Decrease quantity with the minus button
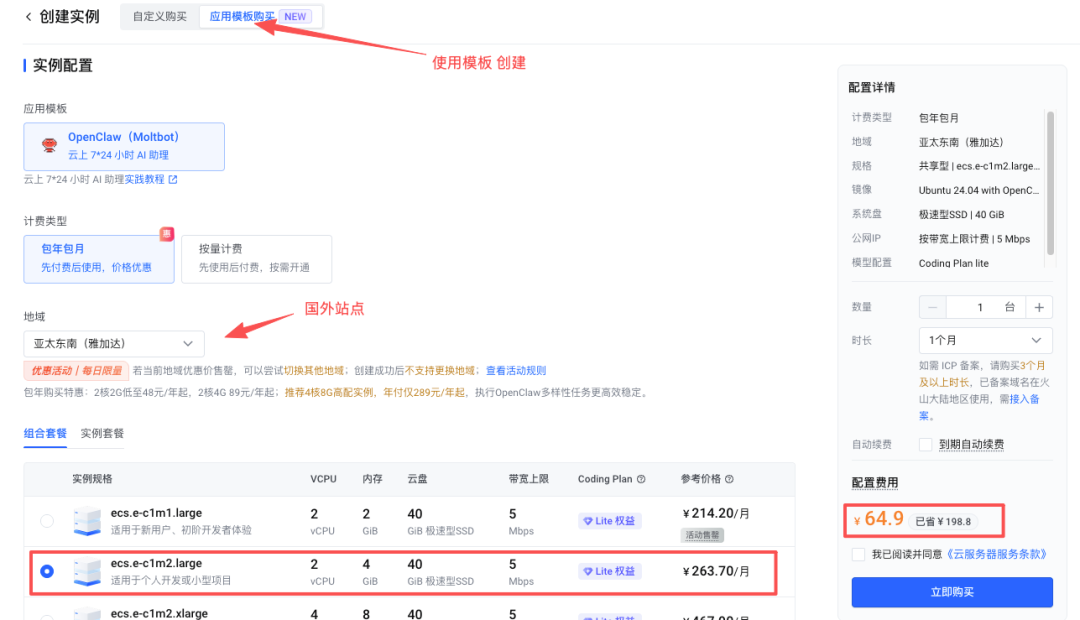Screen dimensions: 1080x620 pyautogui.click(x=933, y=307)
